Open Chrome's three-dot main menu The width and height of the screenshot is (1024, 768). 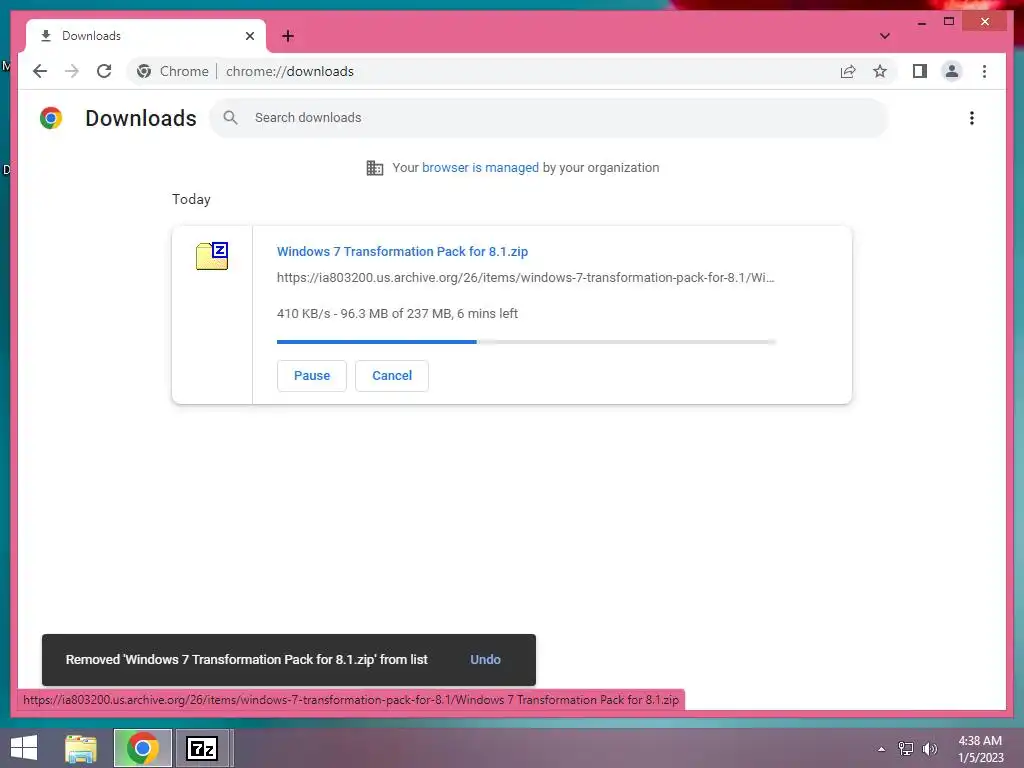pos(984,71)
